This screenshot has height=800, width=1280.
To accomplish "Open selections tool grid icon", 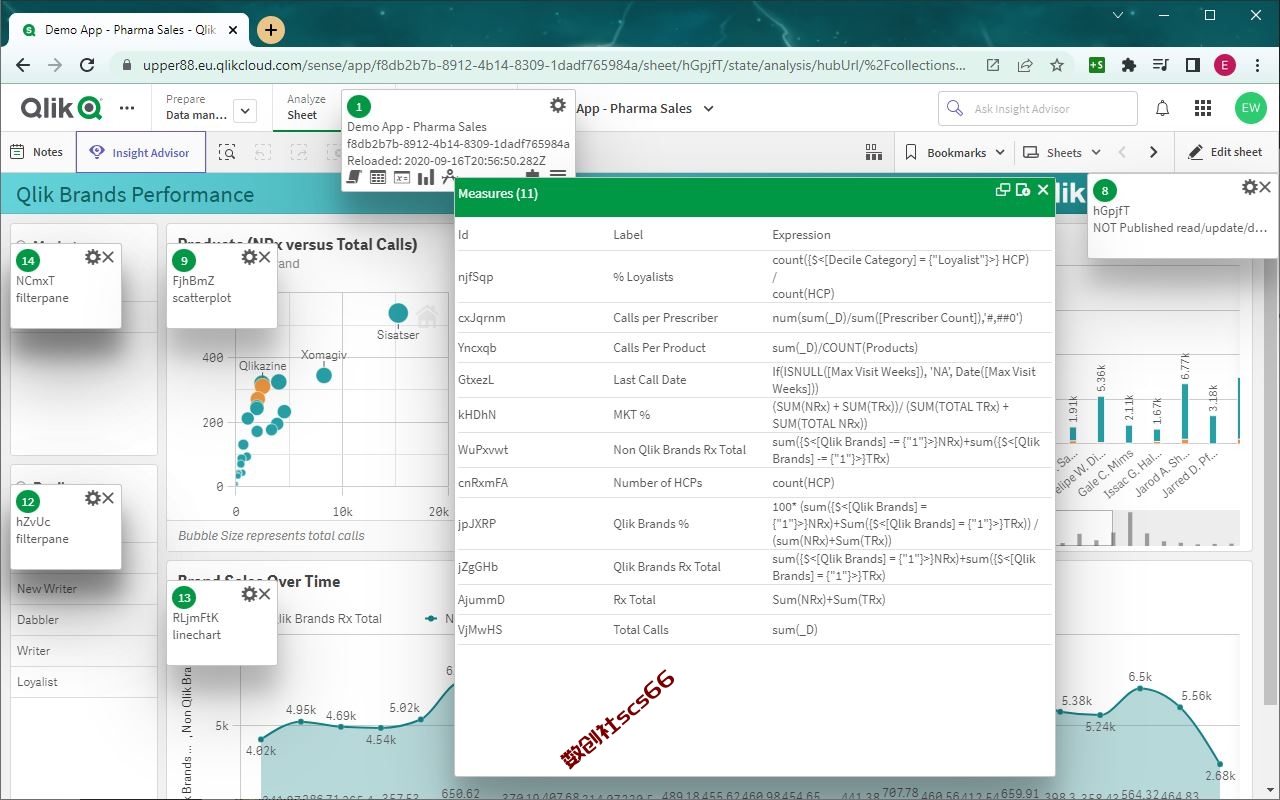I will click(x=873, y=152).
